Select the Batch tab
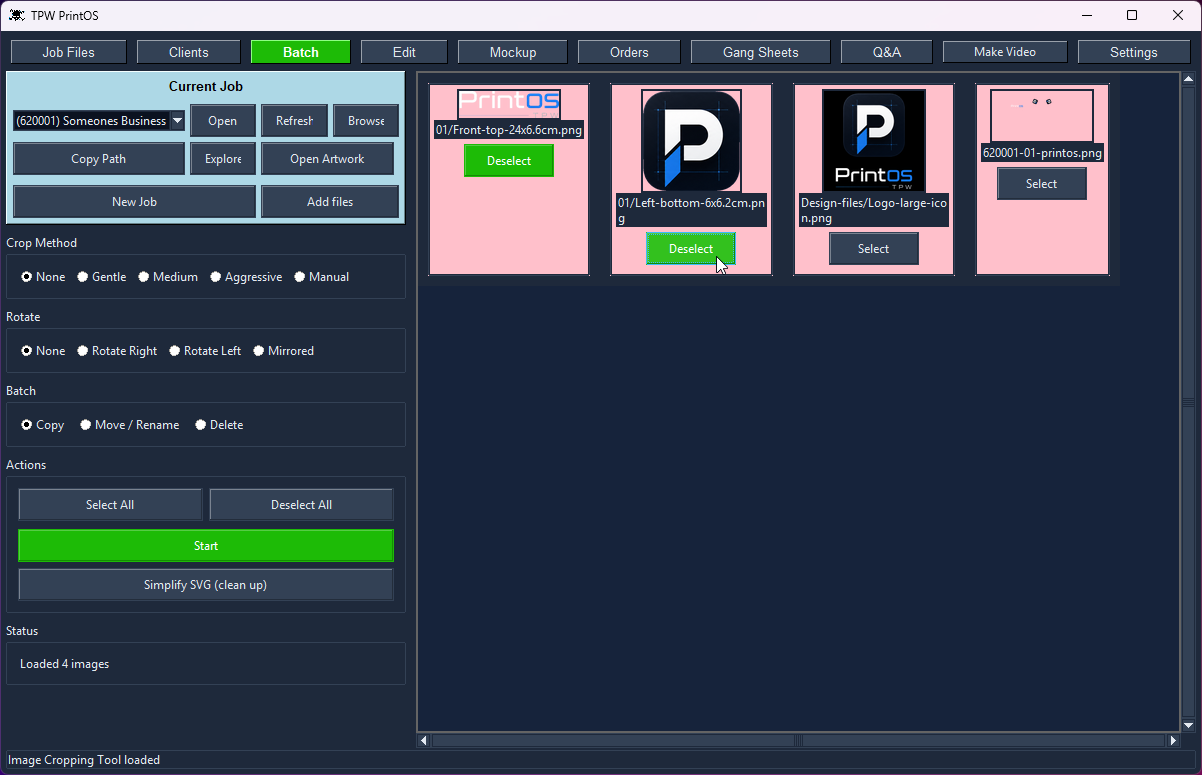This screenshot has height=775, width=1202. 301,52
